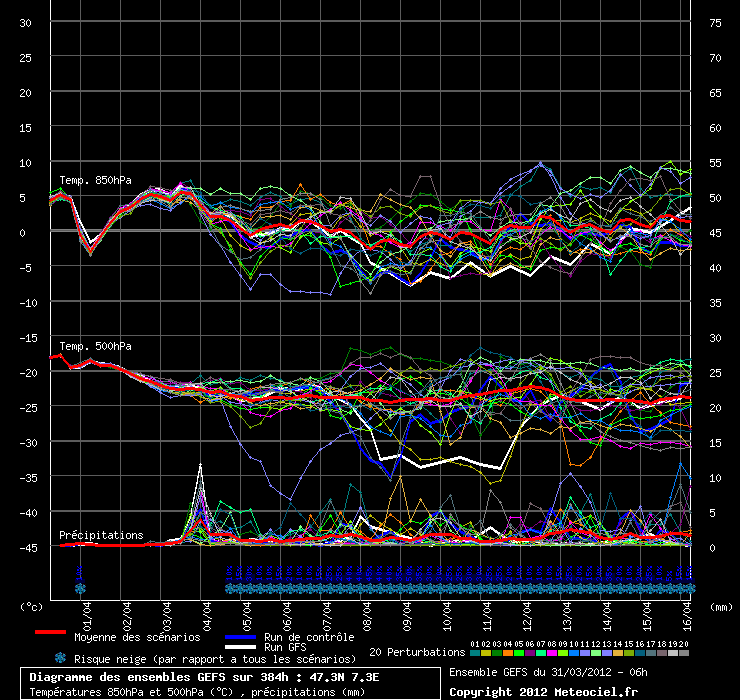Click the 'Précipitations' chart label
This screenshot has height=700, width=740.
pos(101,536)
